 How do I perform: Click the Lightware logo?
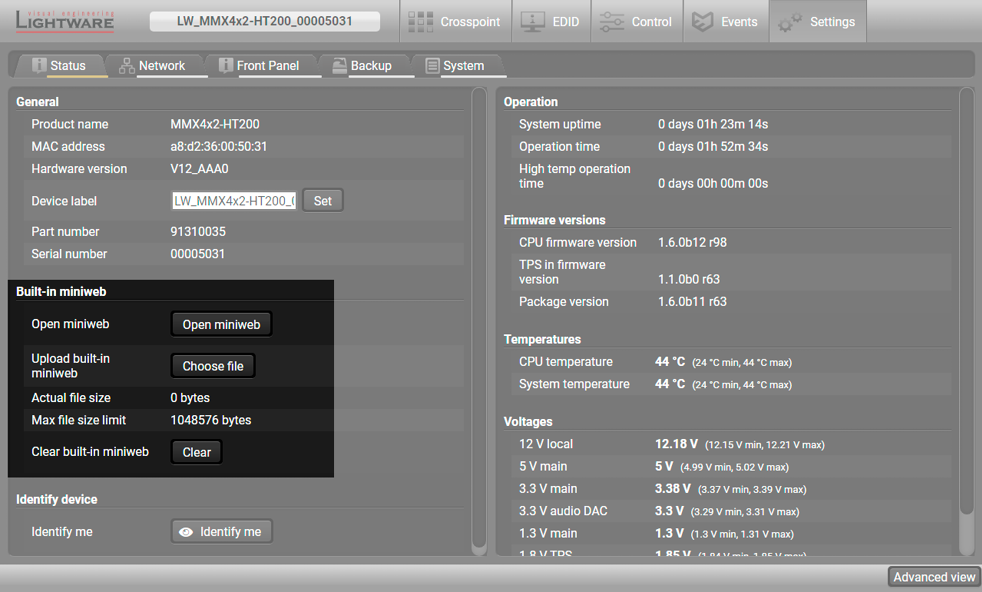65,21
